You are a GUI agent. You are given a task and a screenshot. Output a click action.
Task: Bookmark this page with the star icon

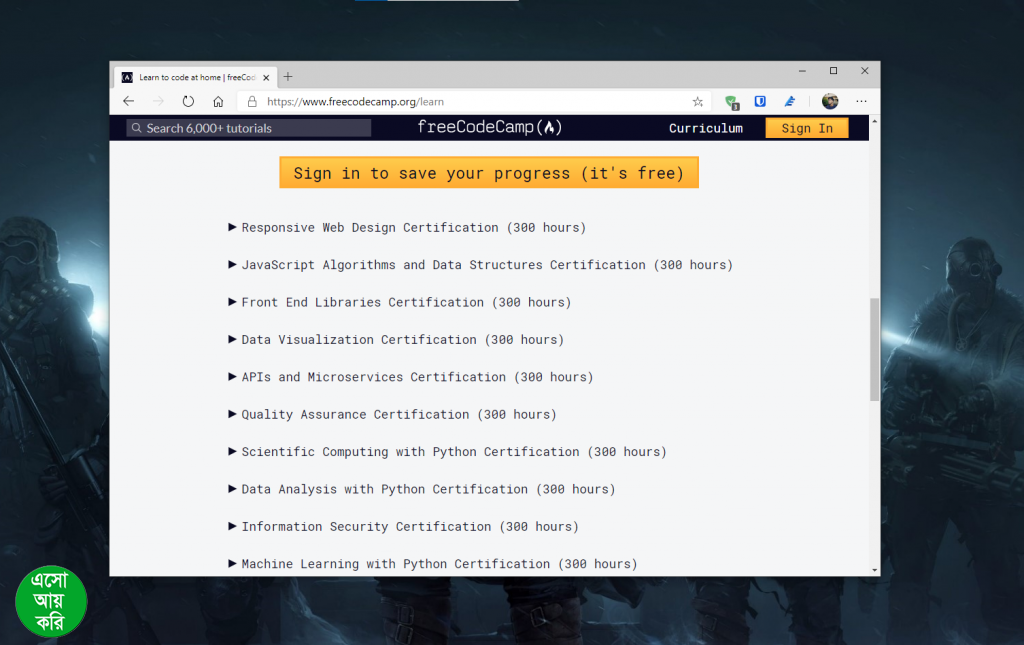point(698,101)
